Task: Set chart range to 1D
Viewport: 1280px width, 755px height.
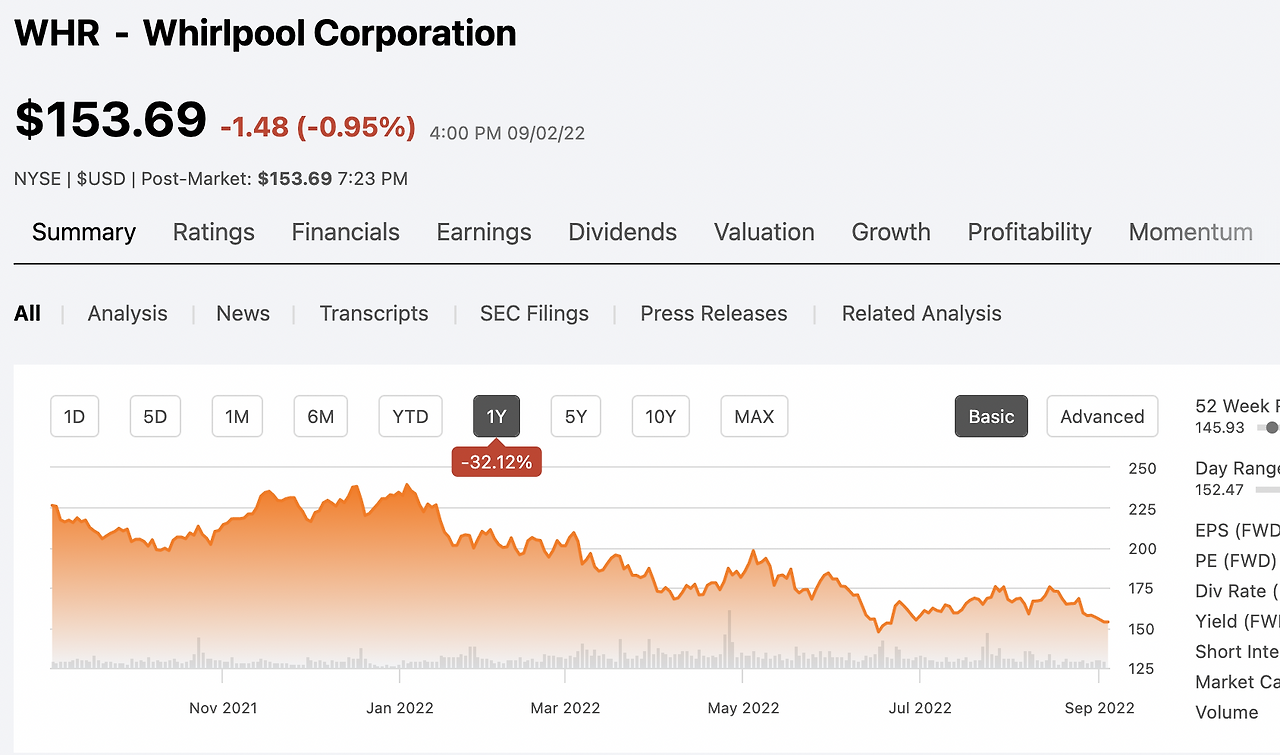Action: tap(75, 417)
